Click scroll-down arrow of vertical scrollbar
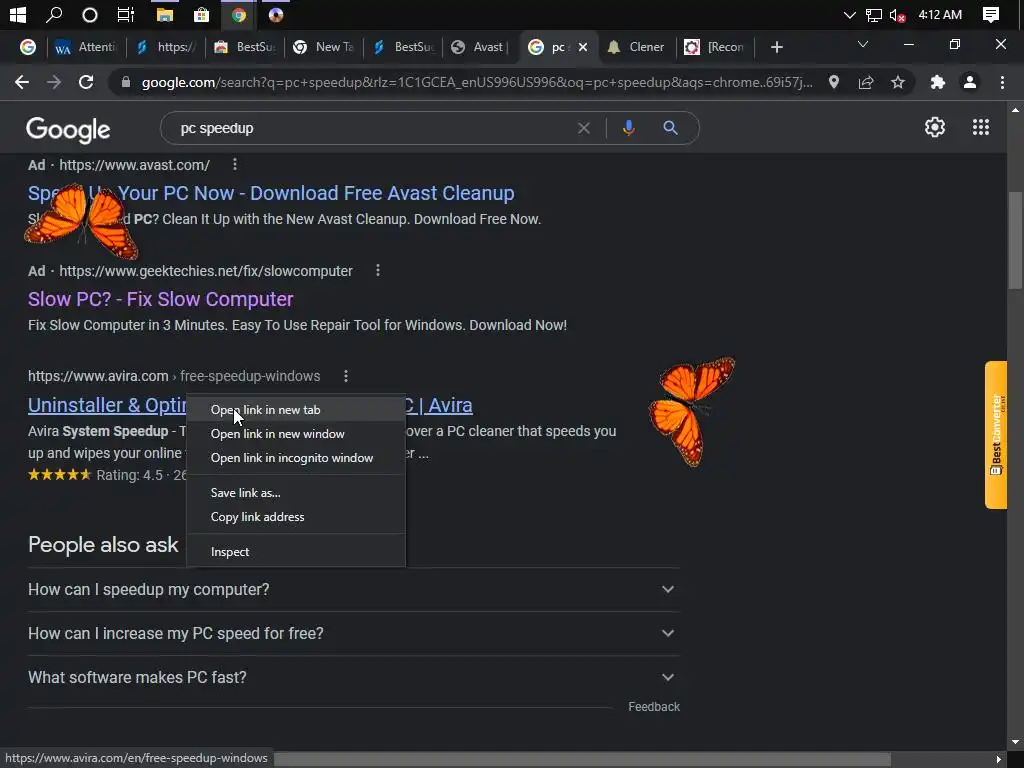The height and width of the screenshot is (768, 1024). [x=1015, y=742]
